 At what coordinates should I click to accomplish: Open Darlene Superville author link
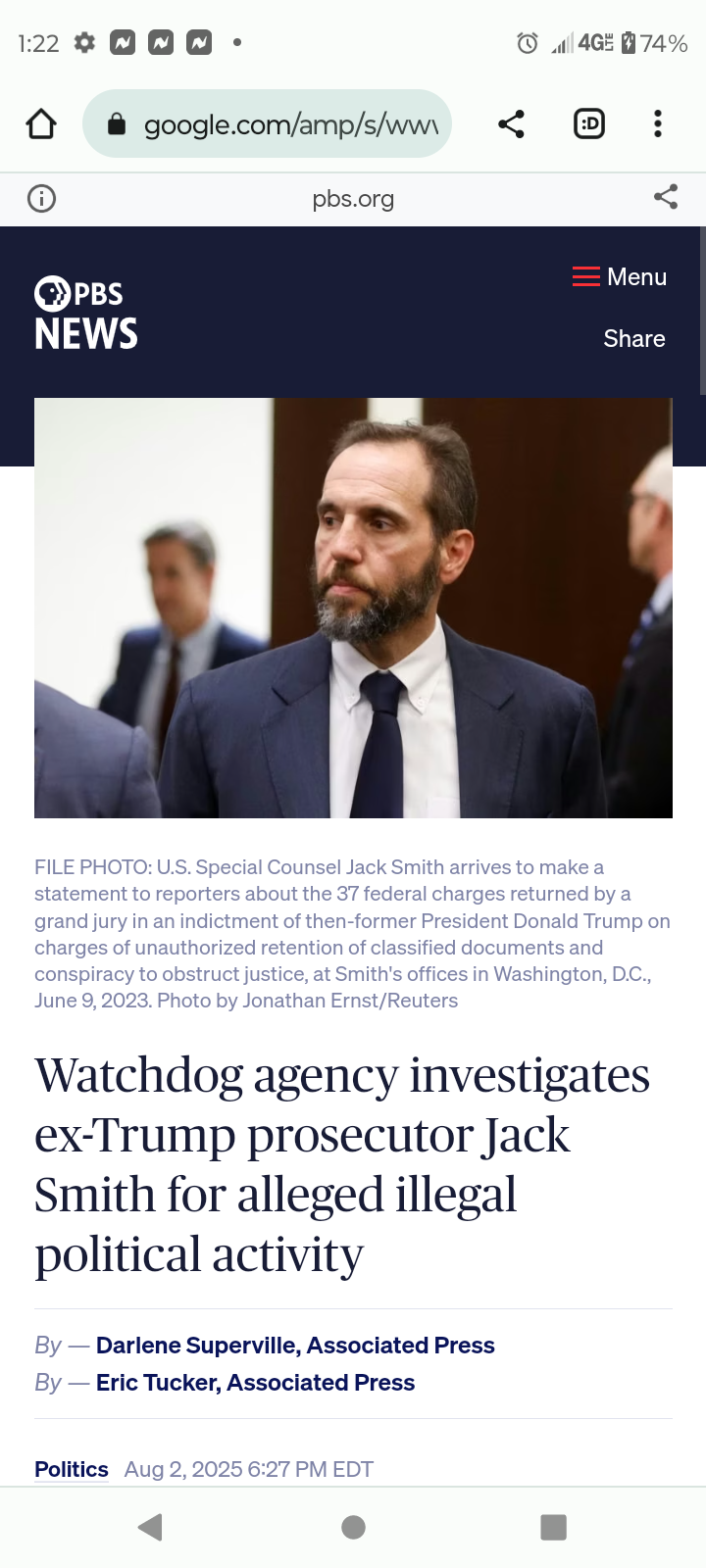[295, 1346]
